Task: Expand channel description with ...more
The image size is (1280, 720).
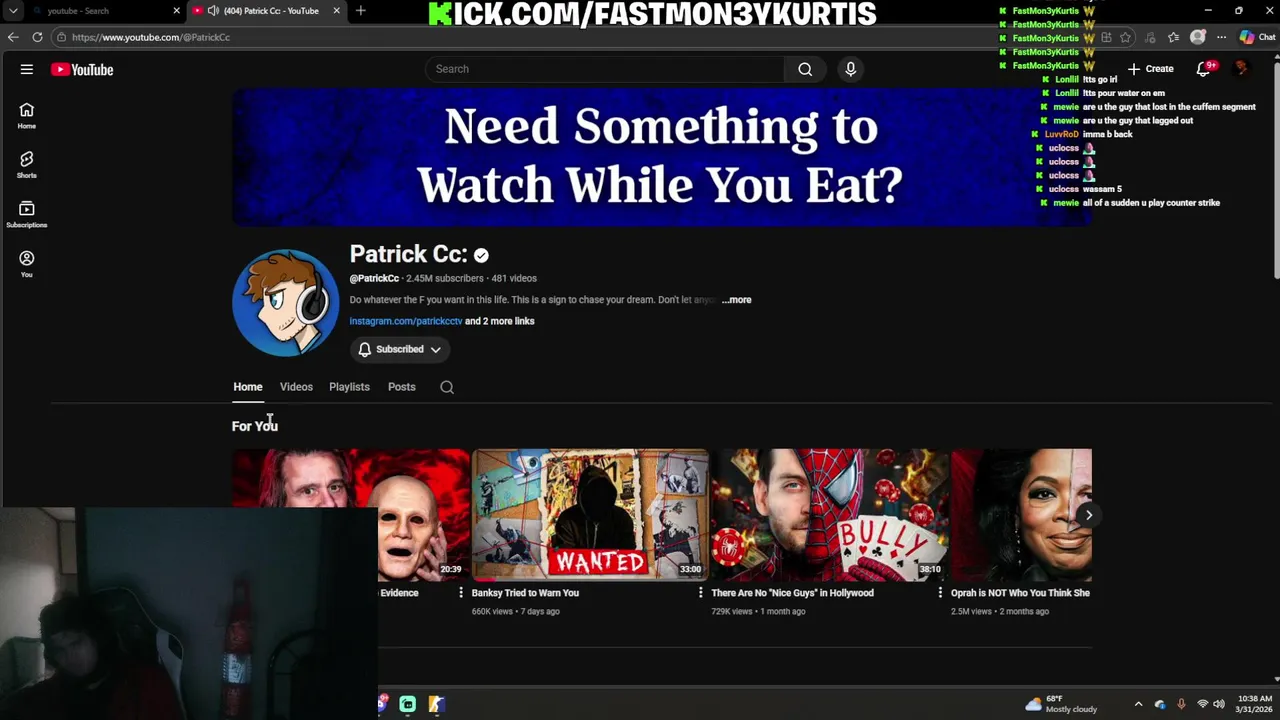Action: 736,300
